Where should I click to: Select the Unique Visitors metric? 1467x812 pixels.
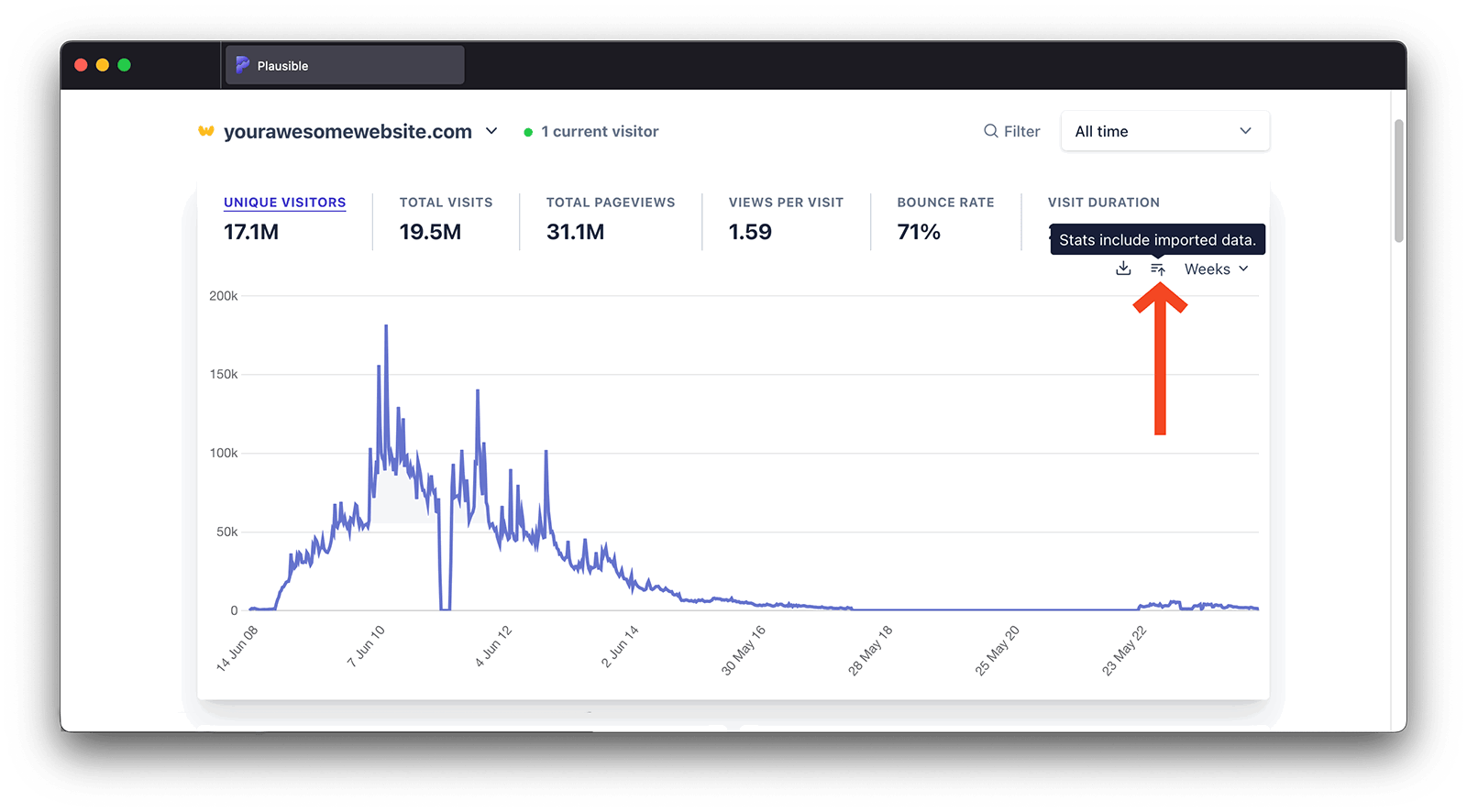tap(284, 203)
